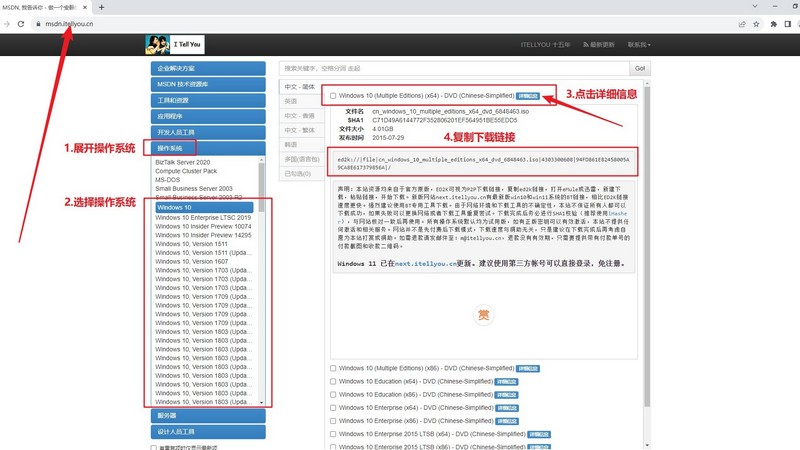Check Windows 10 Multiple Editions x64 checkbox
Viewport: 800px width, 450px height.
(x=334, y=96)
